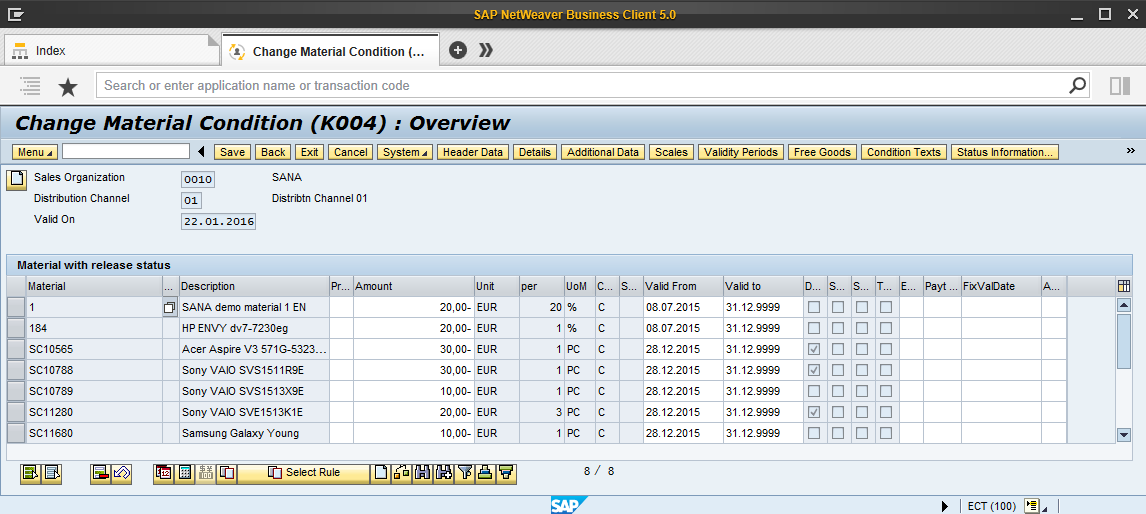
Task: Click the blank new page icon
Action: point(381,473)
